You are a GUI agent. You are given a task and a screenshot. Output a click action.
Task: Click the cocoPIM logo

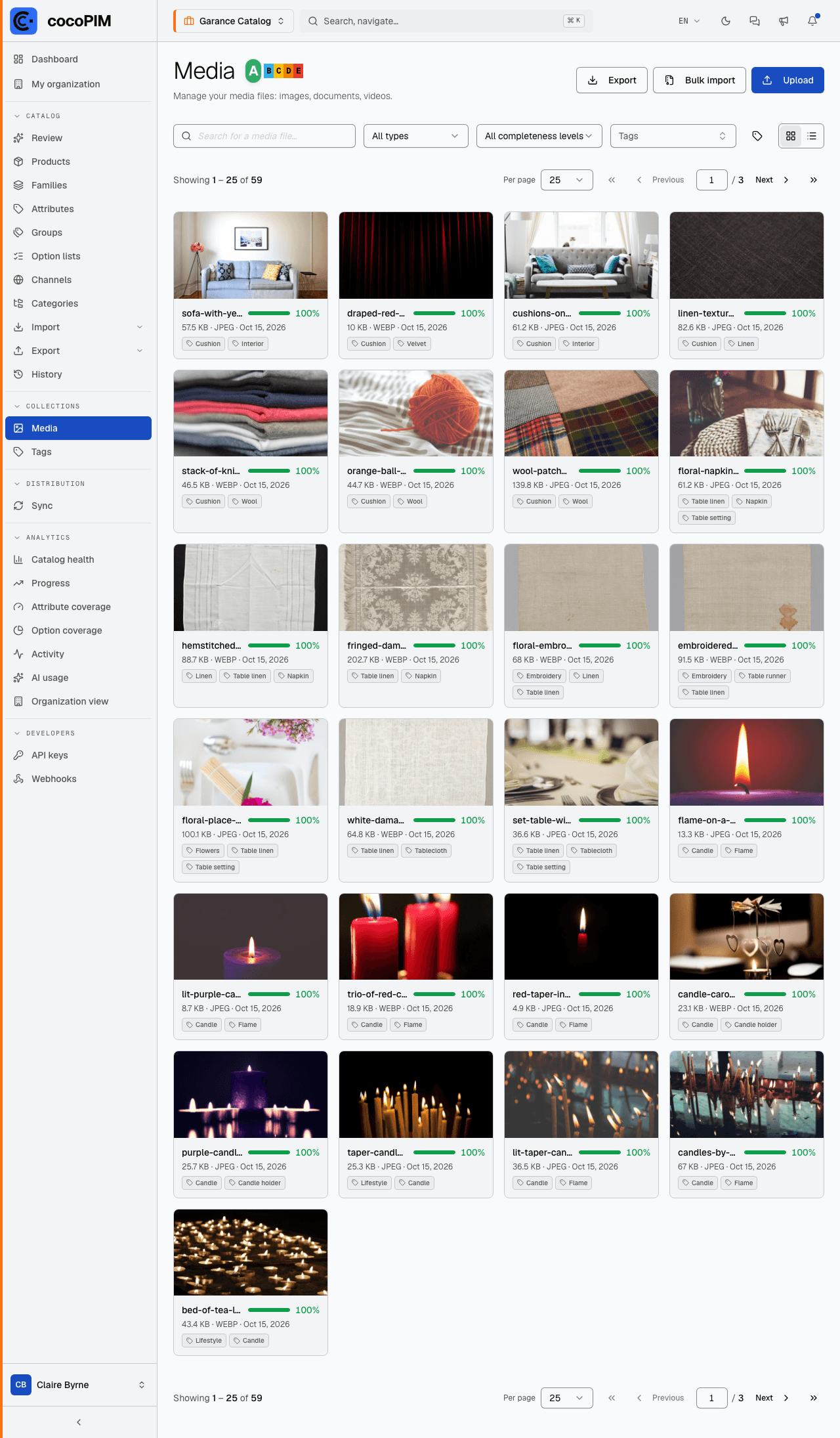[60, 21]
